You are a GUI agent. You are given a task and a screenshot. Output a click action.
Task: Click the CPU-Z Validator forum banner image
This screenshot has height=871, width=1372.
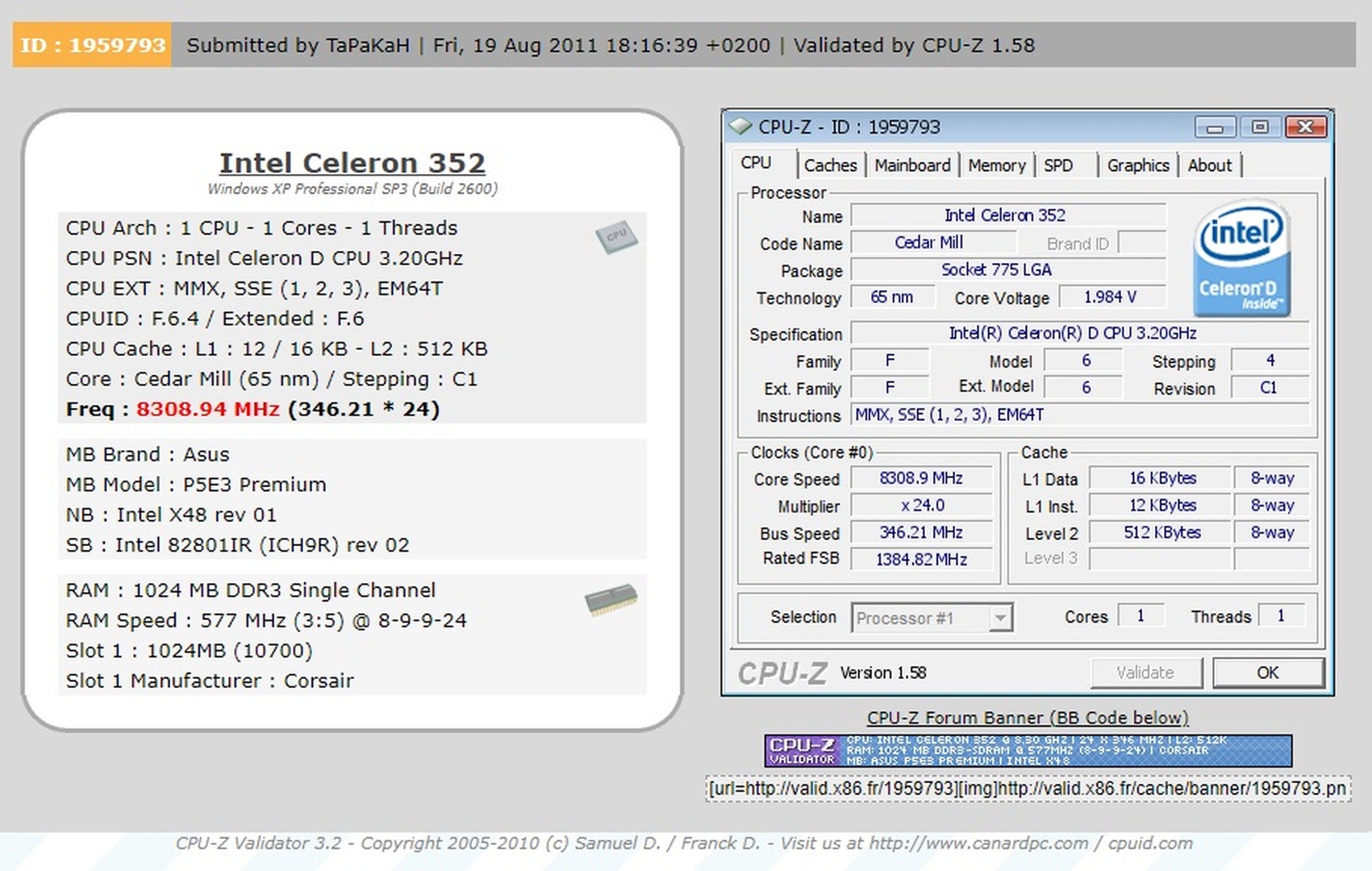1028,751
